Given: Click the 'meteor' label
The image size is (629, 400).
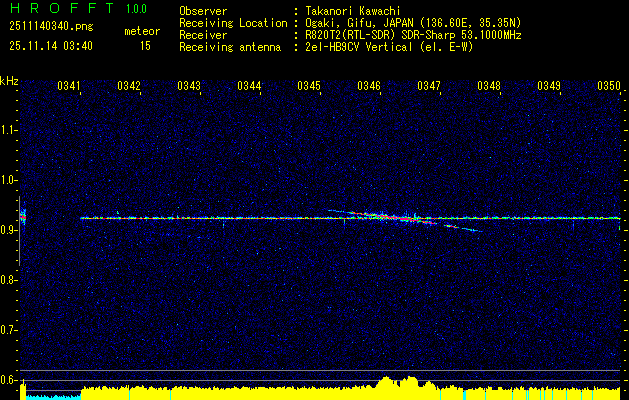Looking at the screenshot, I should [x=142, y=31].
